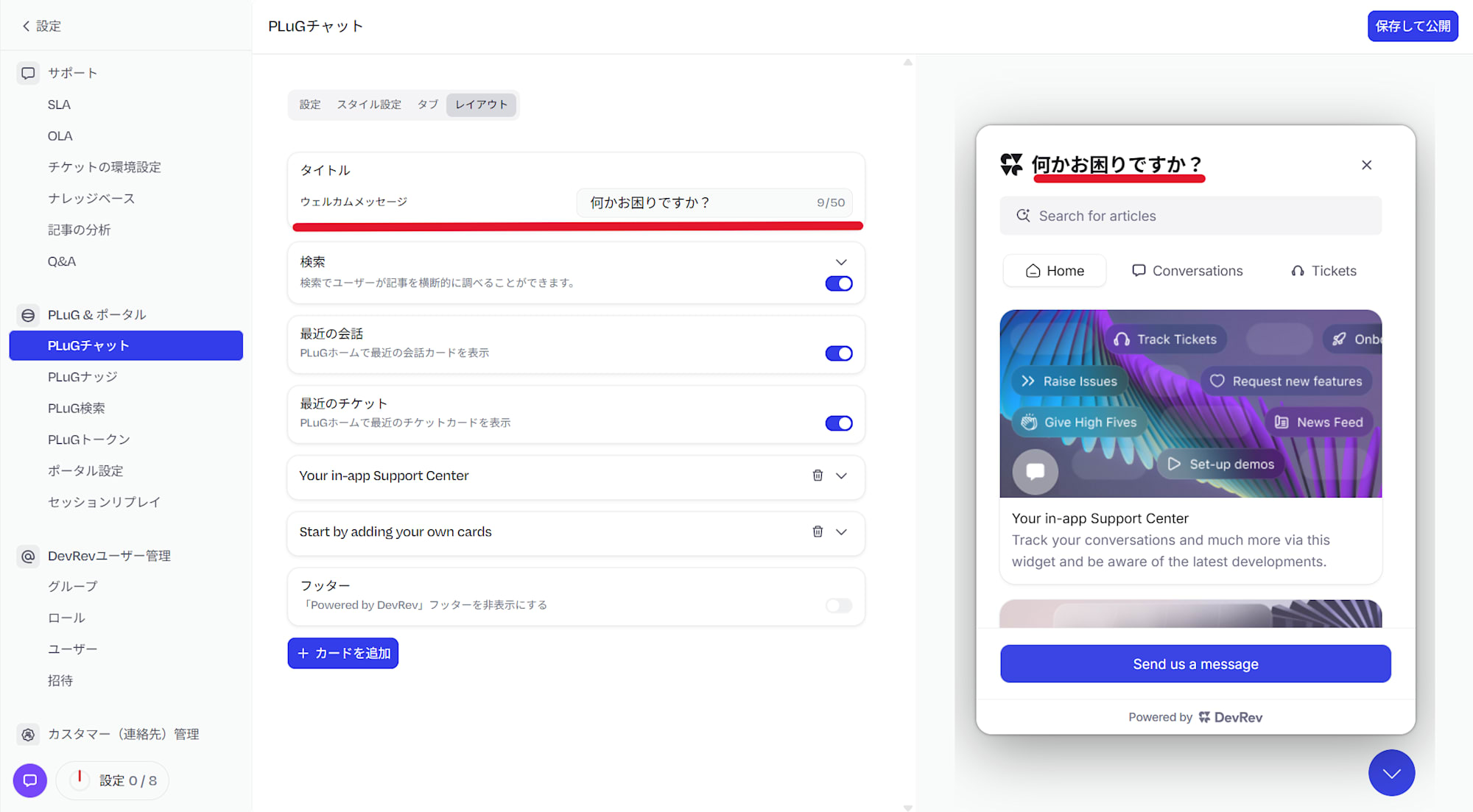Switch to the 設定 tab
The height and width of the screenshot is (812, 1473).
pyautogui.click(x=310, y=105)
